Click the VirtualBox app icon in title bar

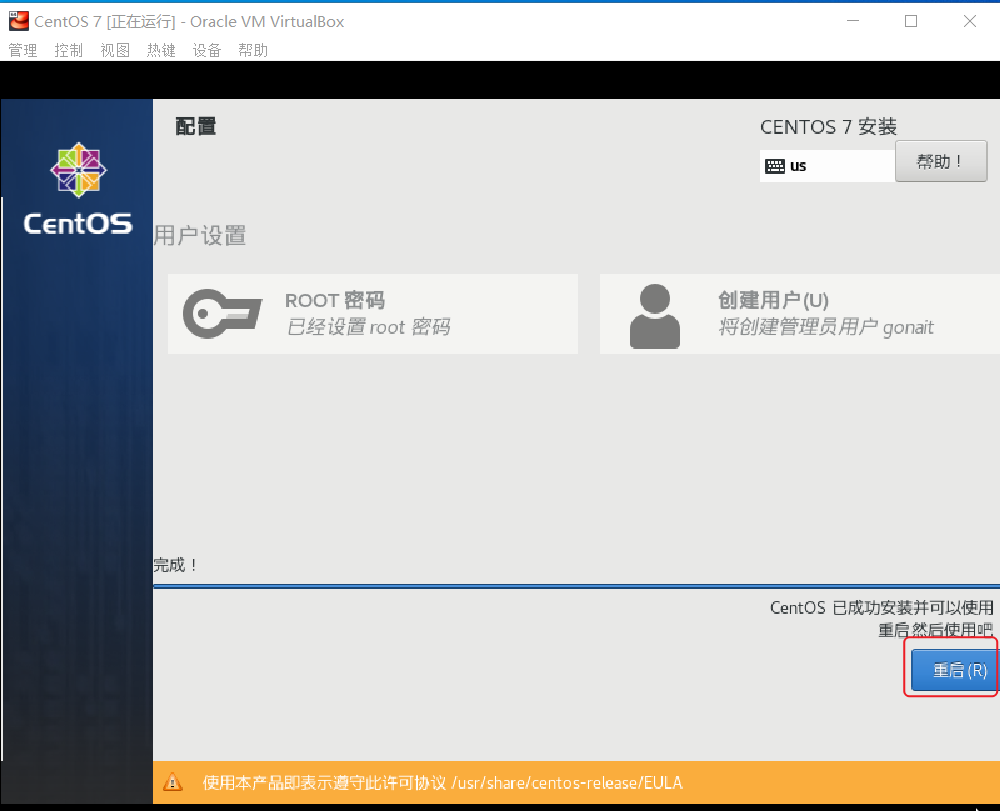[x=18, y=21]
